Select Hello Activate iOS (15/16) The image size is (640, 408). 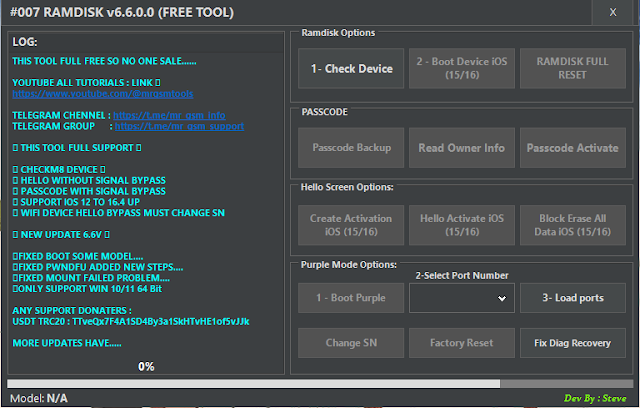click(462, 225)
